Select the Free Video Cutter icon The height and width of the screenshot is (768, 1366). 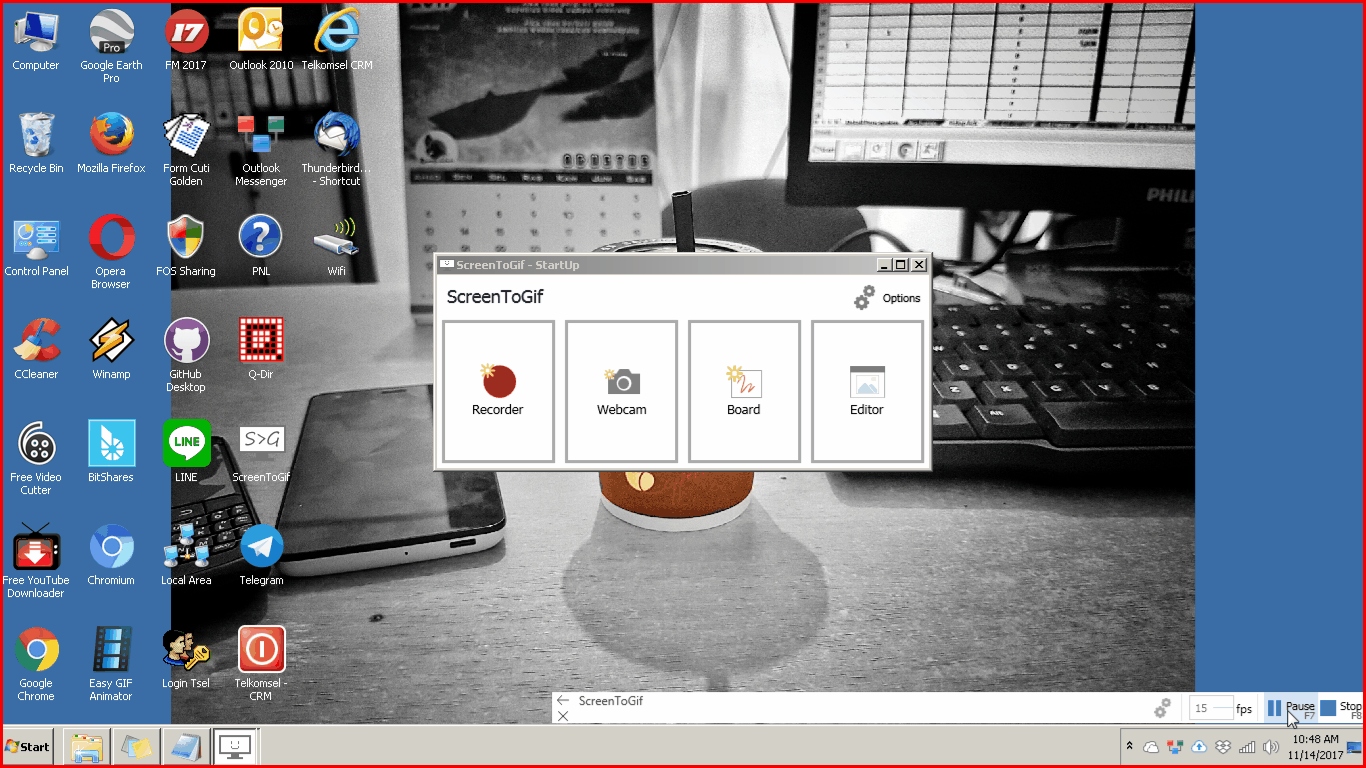(x=36, y=459)
